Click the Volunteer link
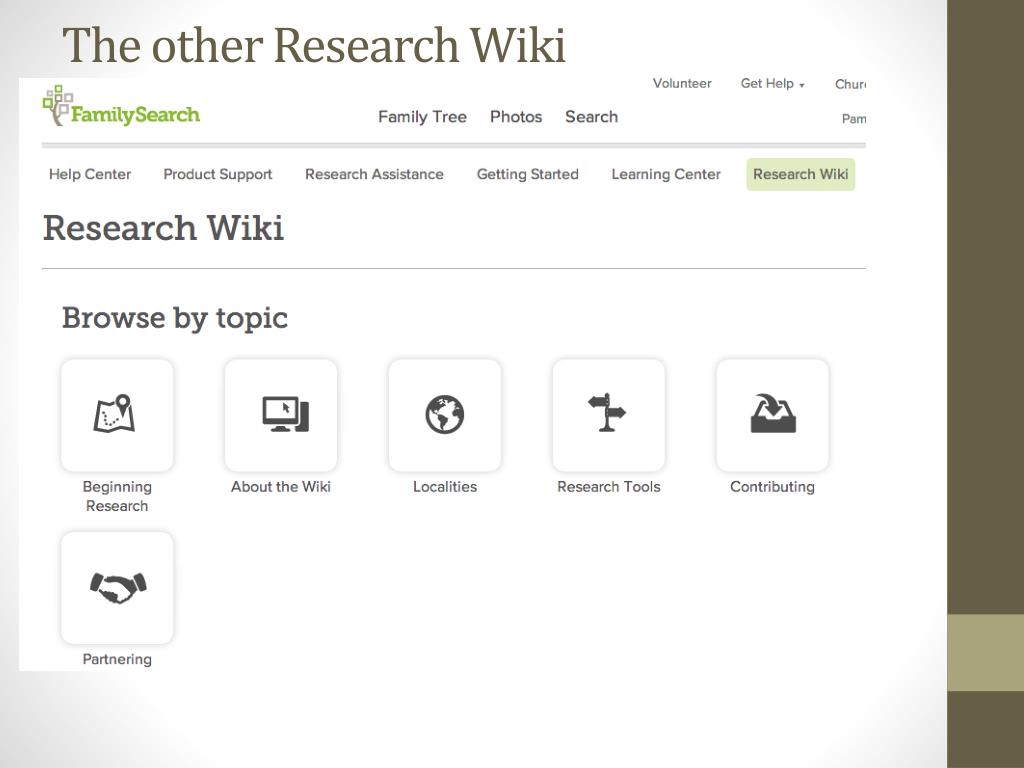The width and height of the screenshot is (1024, 768). pos(682,84)
